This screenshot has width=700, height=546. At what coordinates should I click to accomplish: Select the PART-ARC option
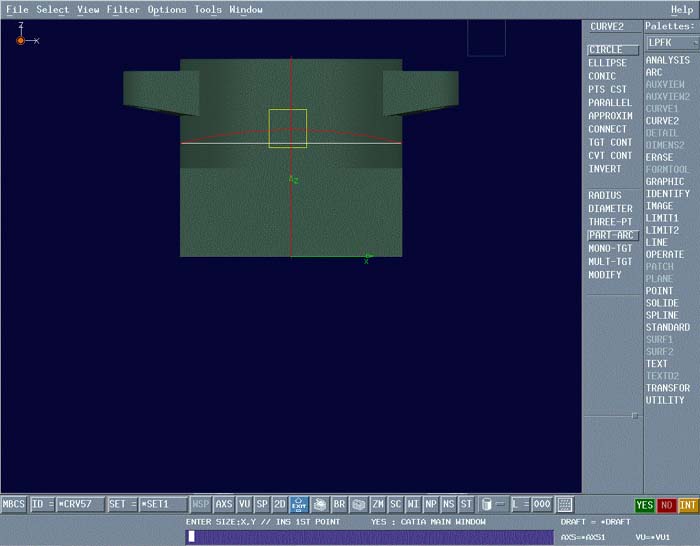[x=610, y=235]
